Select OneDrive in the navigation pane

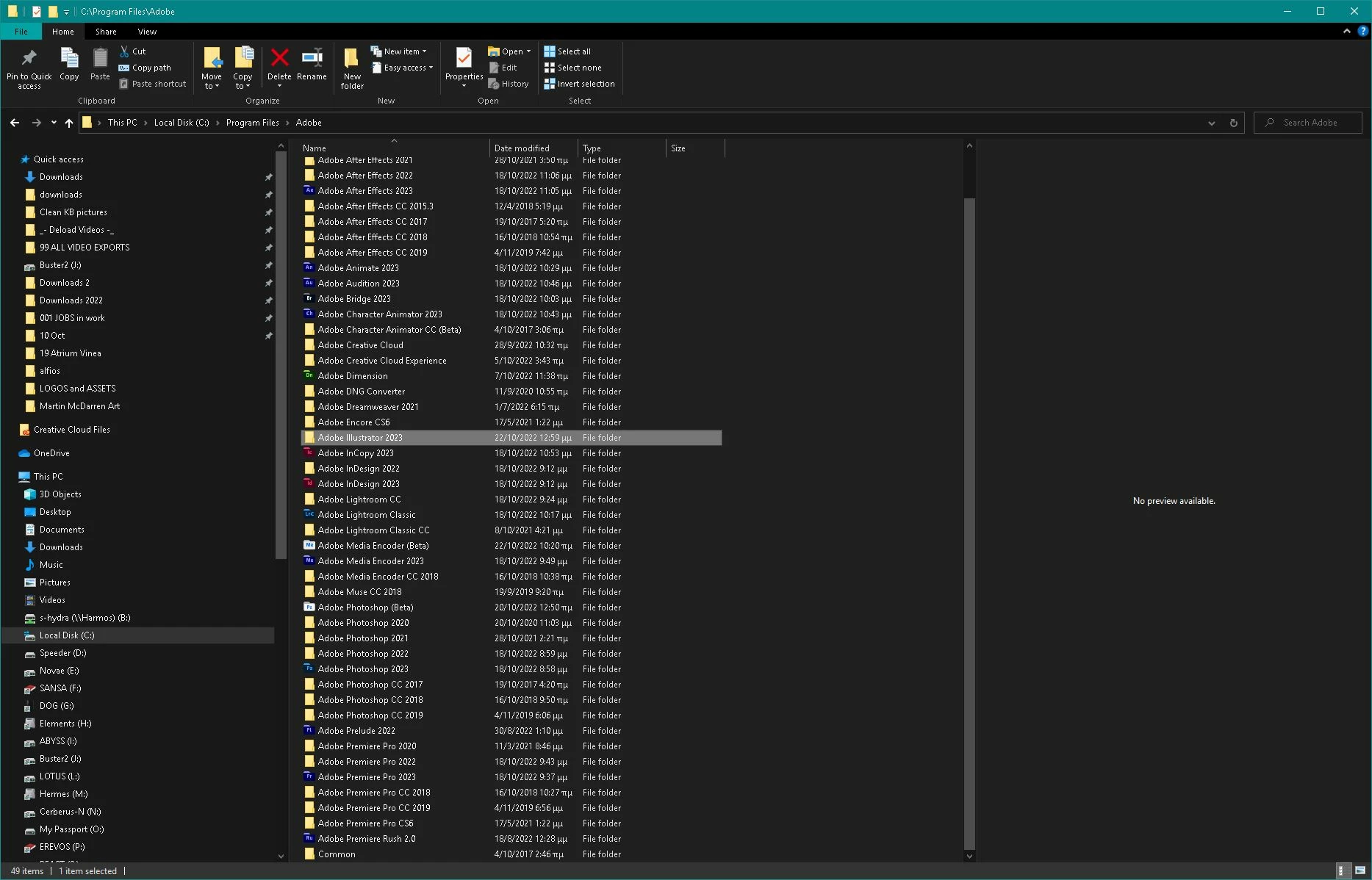pos(51,453)
